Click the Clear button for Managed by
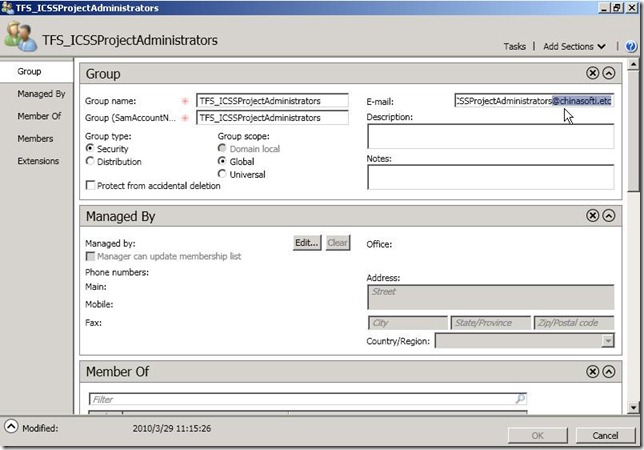Image resolution: width=644 pixels, height=450 pixels. point(338,243)
